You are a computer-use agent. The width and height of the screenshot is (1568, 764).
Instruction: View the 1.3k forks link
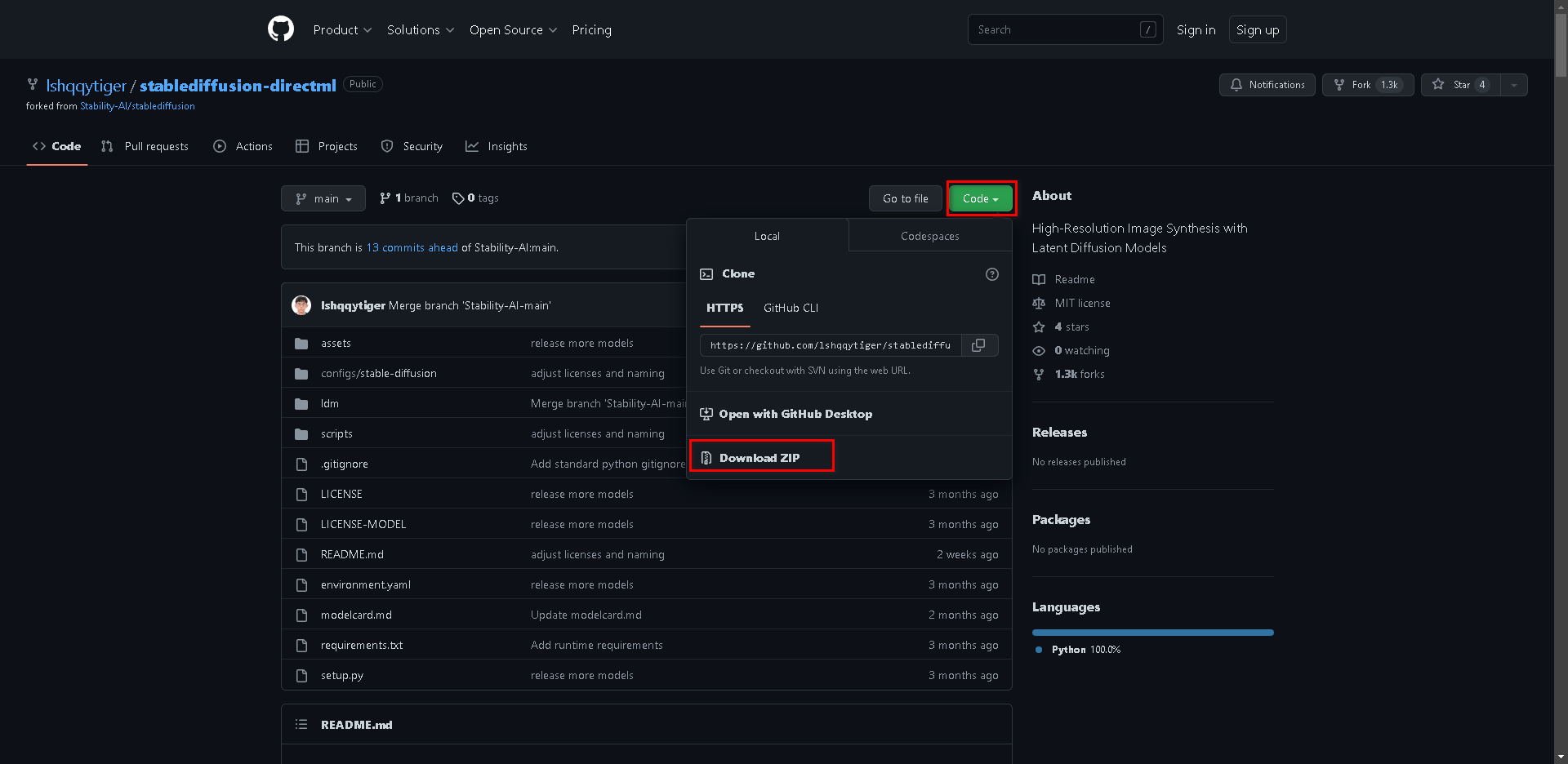pos(1069,375)
